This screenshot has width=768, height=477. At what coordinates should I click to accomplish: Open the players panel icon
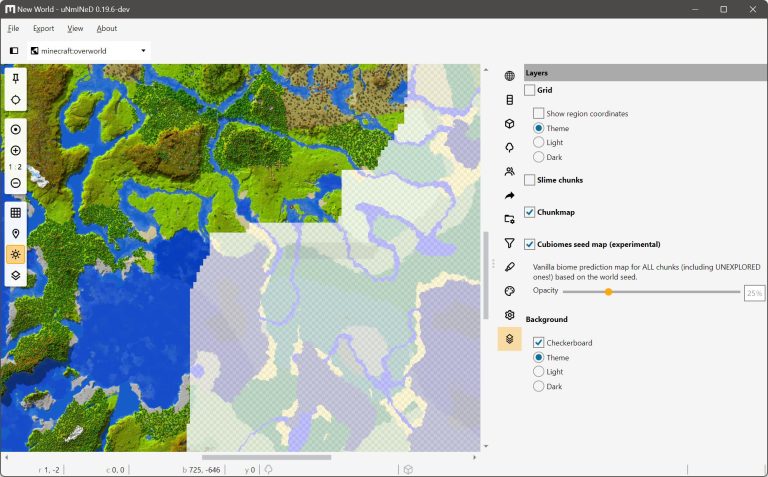[x=509, y=171]
